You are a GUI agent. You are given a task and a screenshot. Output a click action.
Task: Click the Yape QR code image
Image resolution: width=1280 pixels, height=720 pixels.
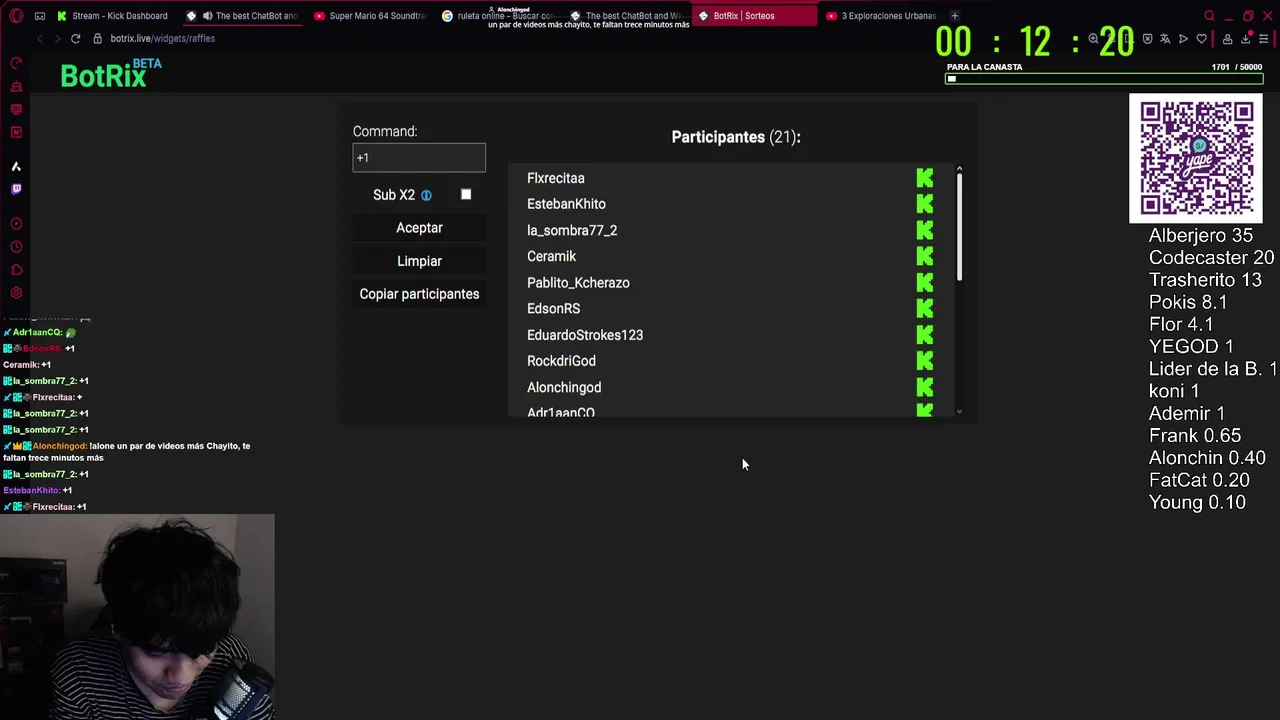[1196, 158]
